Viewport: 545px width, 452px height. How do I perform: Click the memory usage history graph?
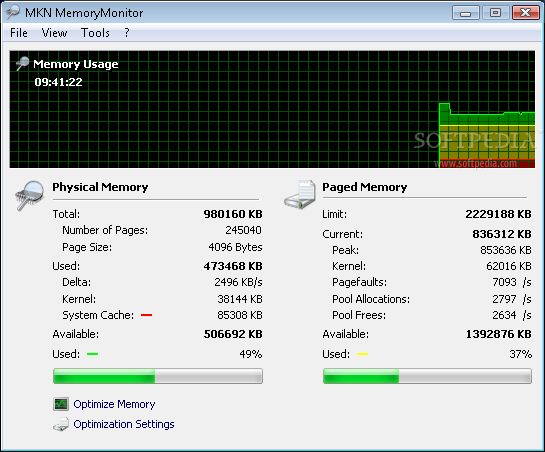272,109
